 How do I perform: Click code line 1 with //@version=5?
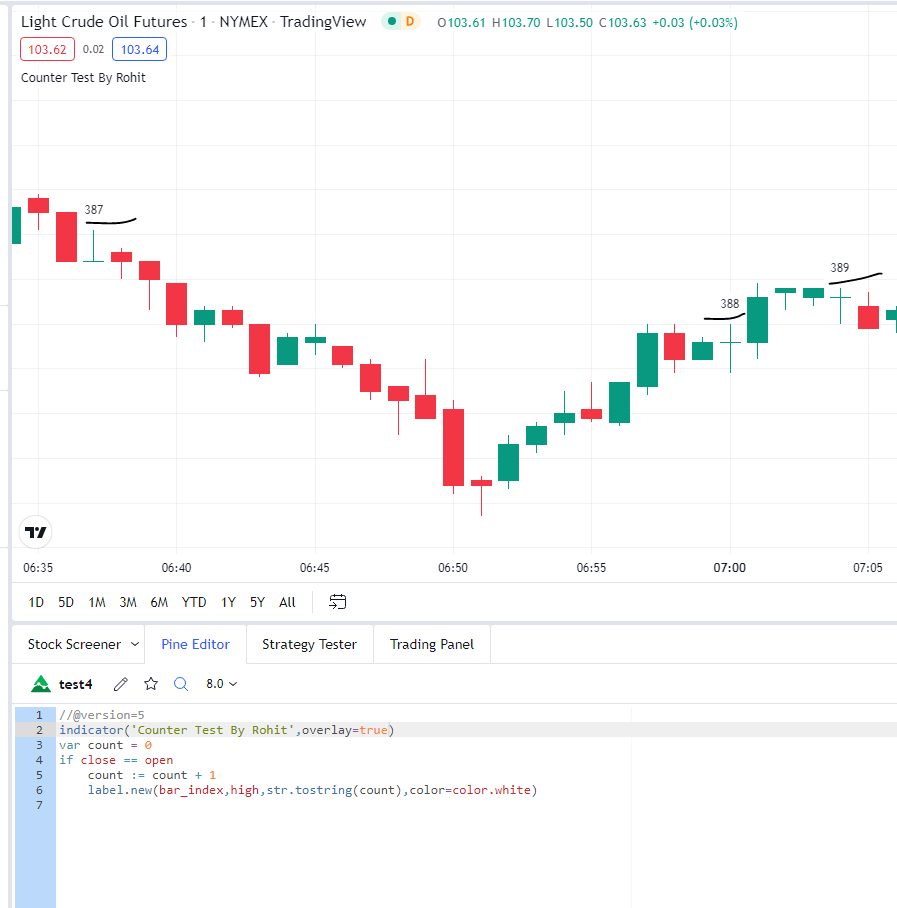point(102,715)
